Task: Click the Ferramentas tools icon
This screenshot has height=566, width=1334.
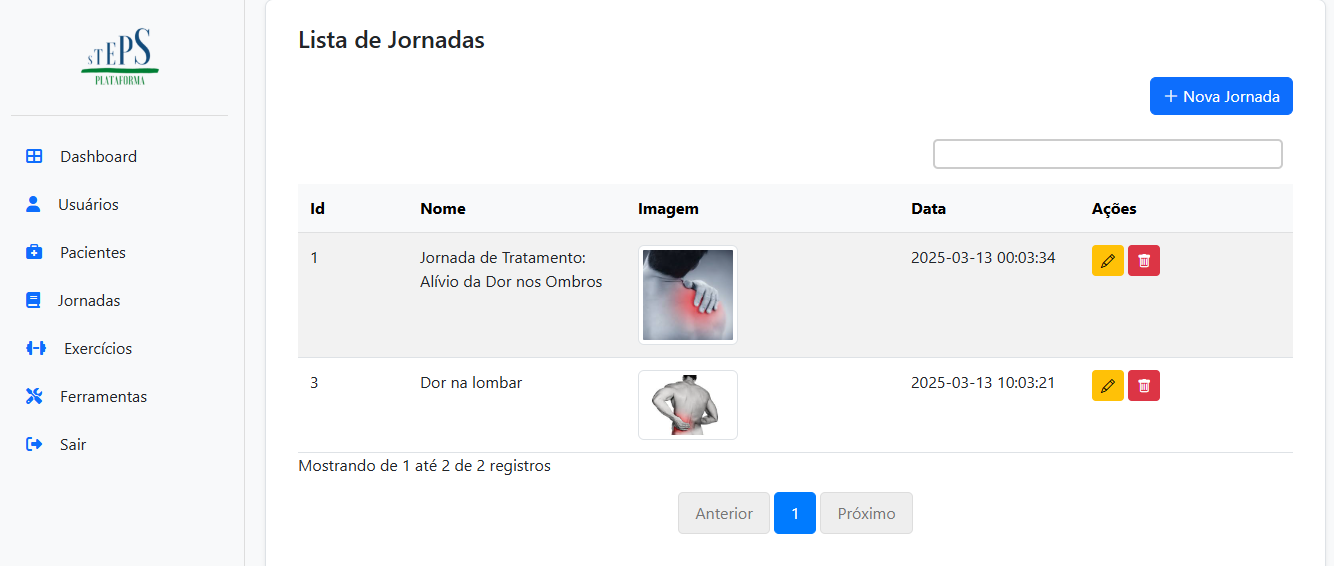Action: pyautogui.click(x=34, y=396)
